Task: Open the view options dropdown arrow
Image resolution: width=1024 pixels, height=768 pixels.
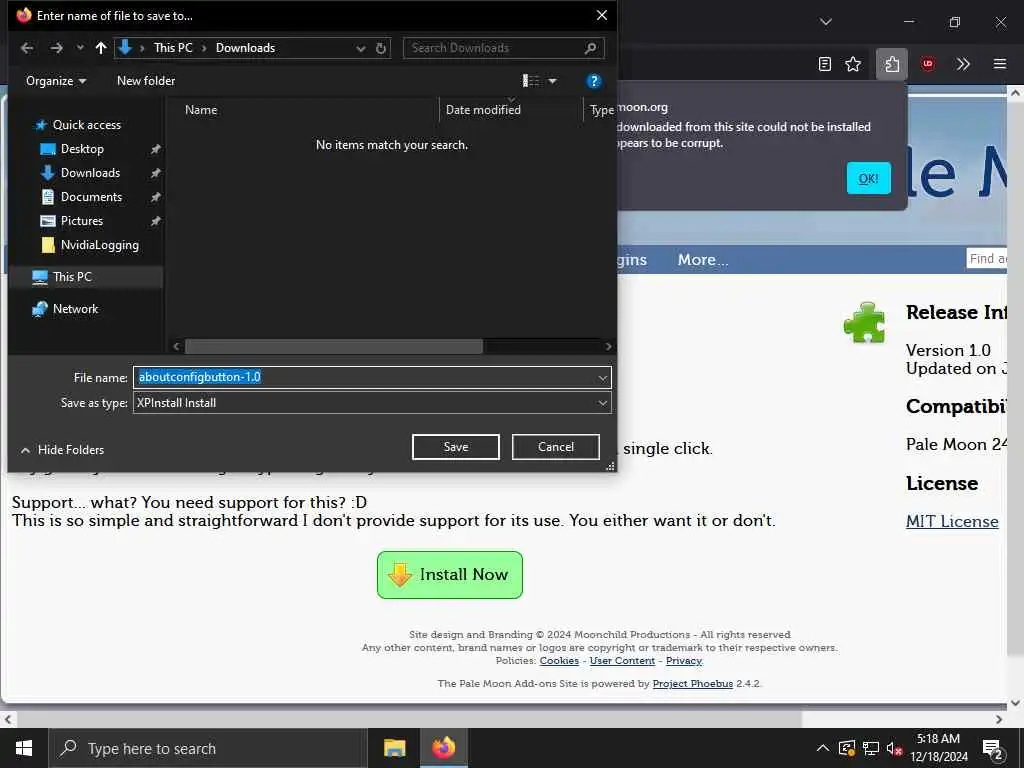Action: (552, 81)
